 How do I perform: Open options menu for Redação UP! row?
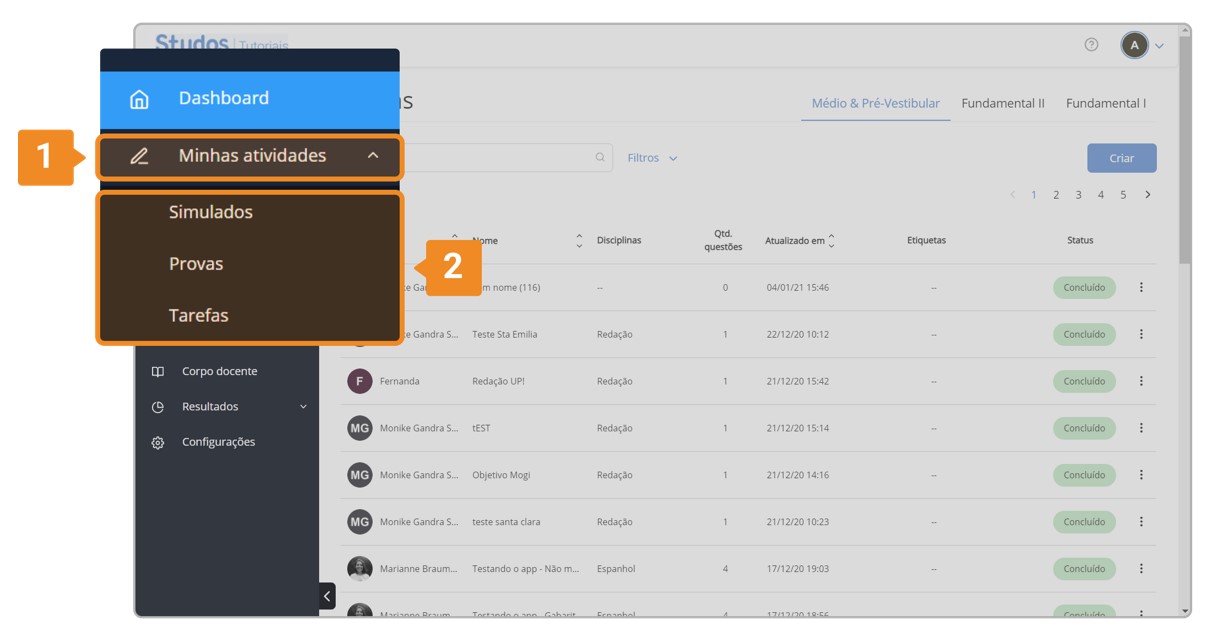1141,381
